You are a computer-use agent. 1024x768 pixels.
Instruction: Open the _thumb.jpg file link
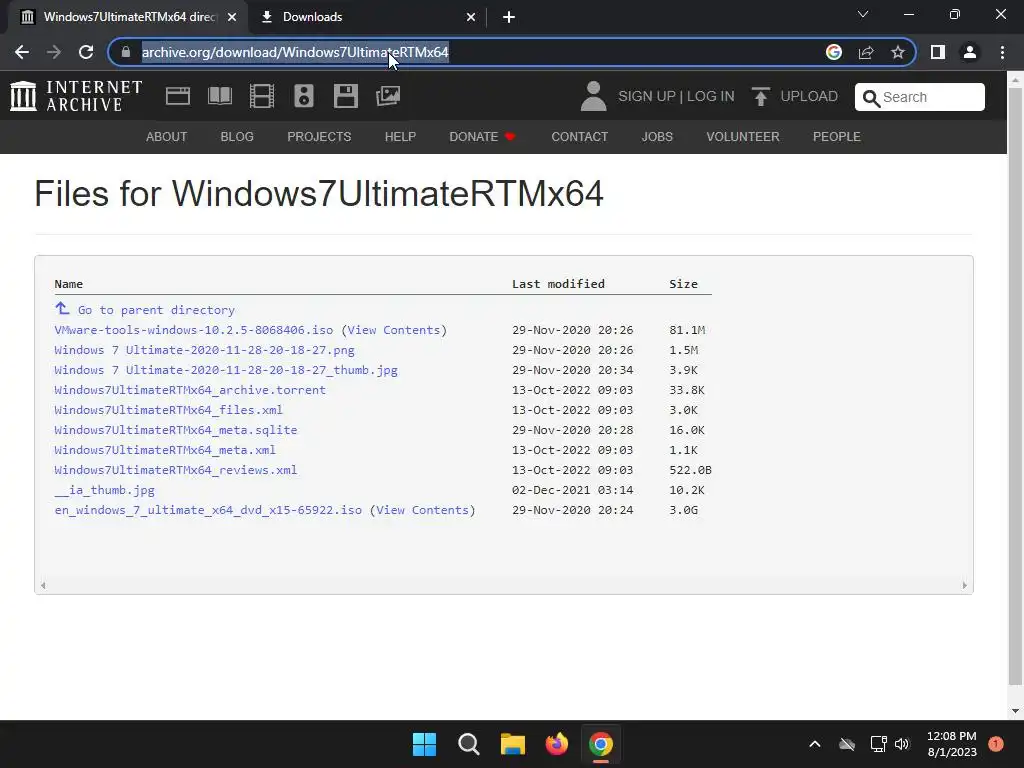point(226,370)
